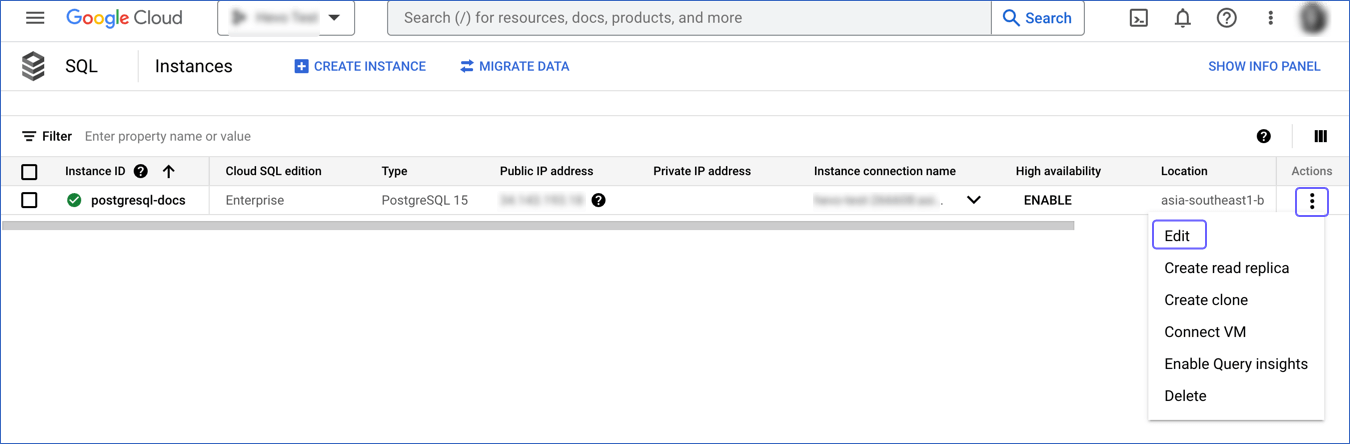Click the Type column header
Image resolution: width=1350 pixels, height=444 pixels.
tap(394, 171)
